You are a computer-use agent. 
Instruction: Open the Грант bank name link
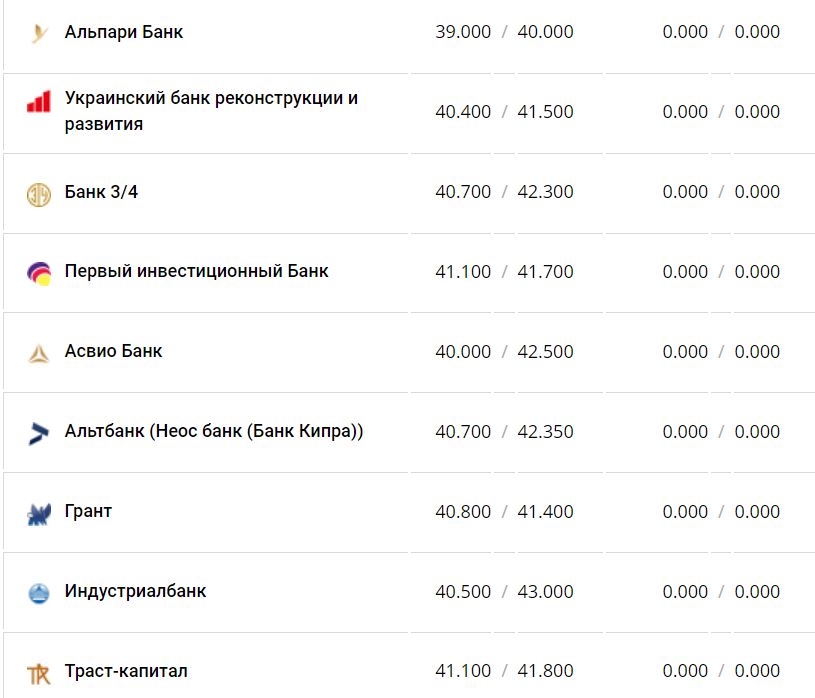(88, 511)
